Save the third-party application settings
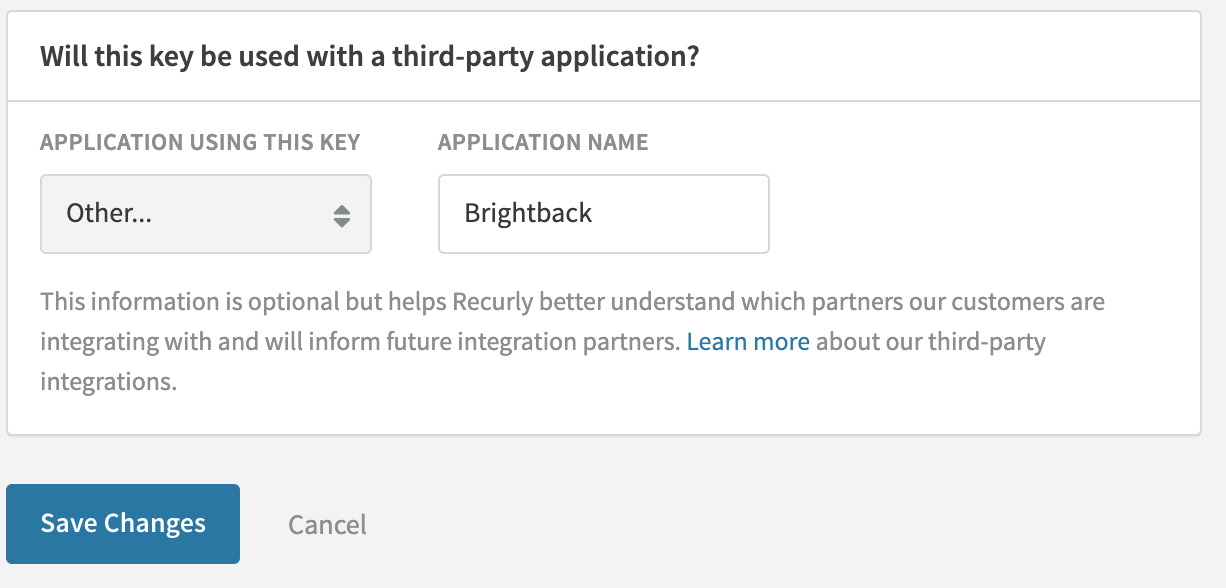Image resolution: width=1226 pixels, height=588 pixels. click(122, 523)
